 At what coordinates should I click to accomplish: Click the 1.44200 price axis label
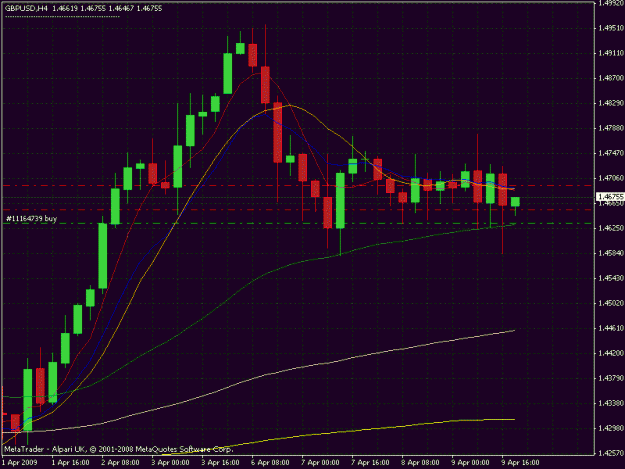click(x=610, y=353)
